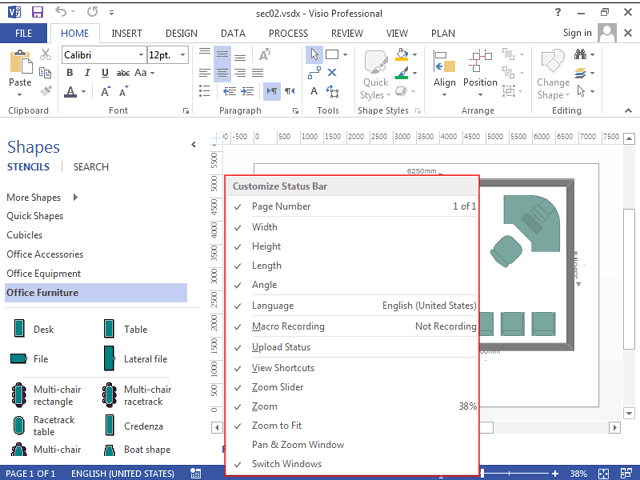Enable Pan & Zoom Window option
The height and width of the screenshot is (480, 640).
click(x=297, y=444)
